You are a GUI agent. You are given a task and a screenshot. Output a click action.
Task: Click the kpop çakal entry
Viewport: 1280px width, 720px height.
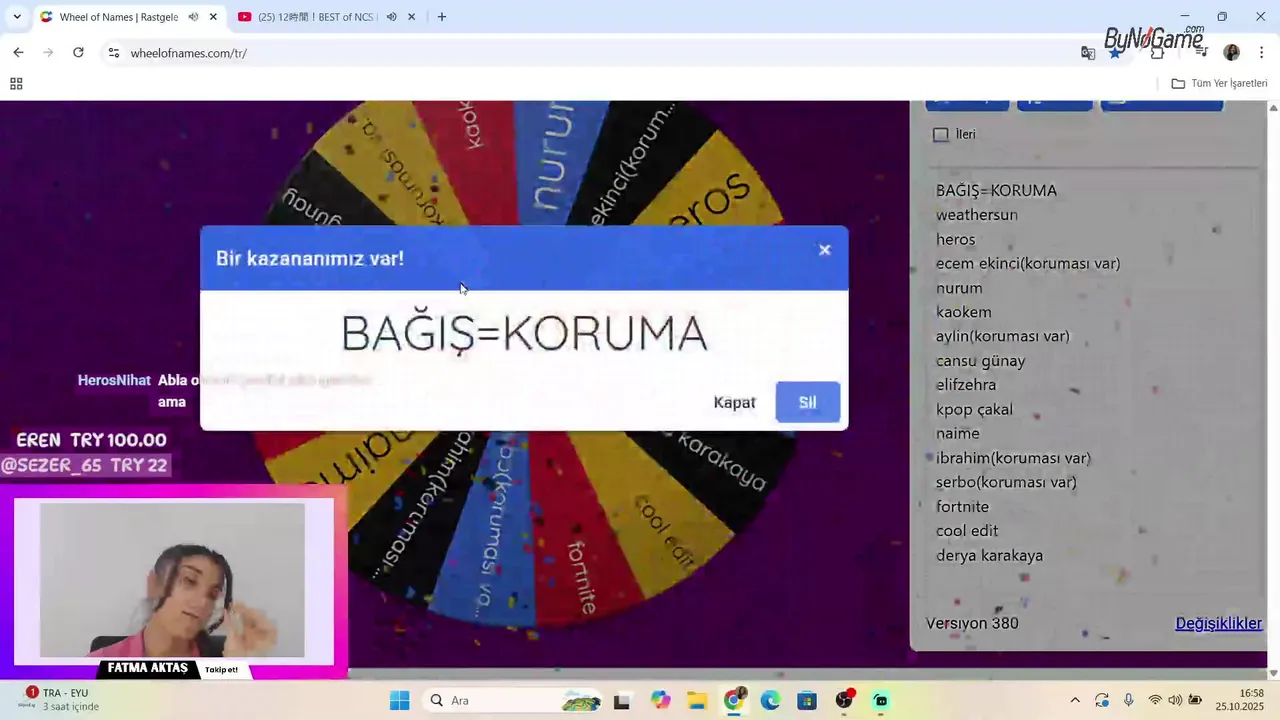point(974,409)
